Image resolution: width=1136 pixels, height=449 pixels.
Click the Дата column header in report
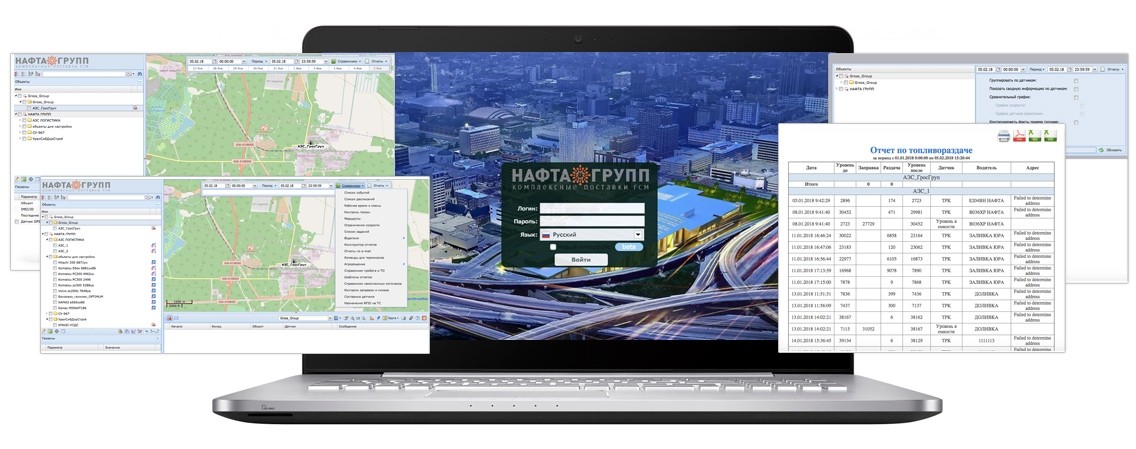pos(811,167)
